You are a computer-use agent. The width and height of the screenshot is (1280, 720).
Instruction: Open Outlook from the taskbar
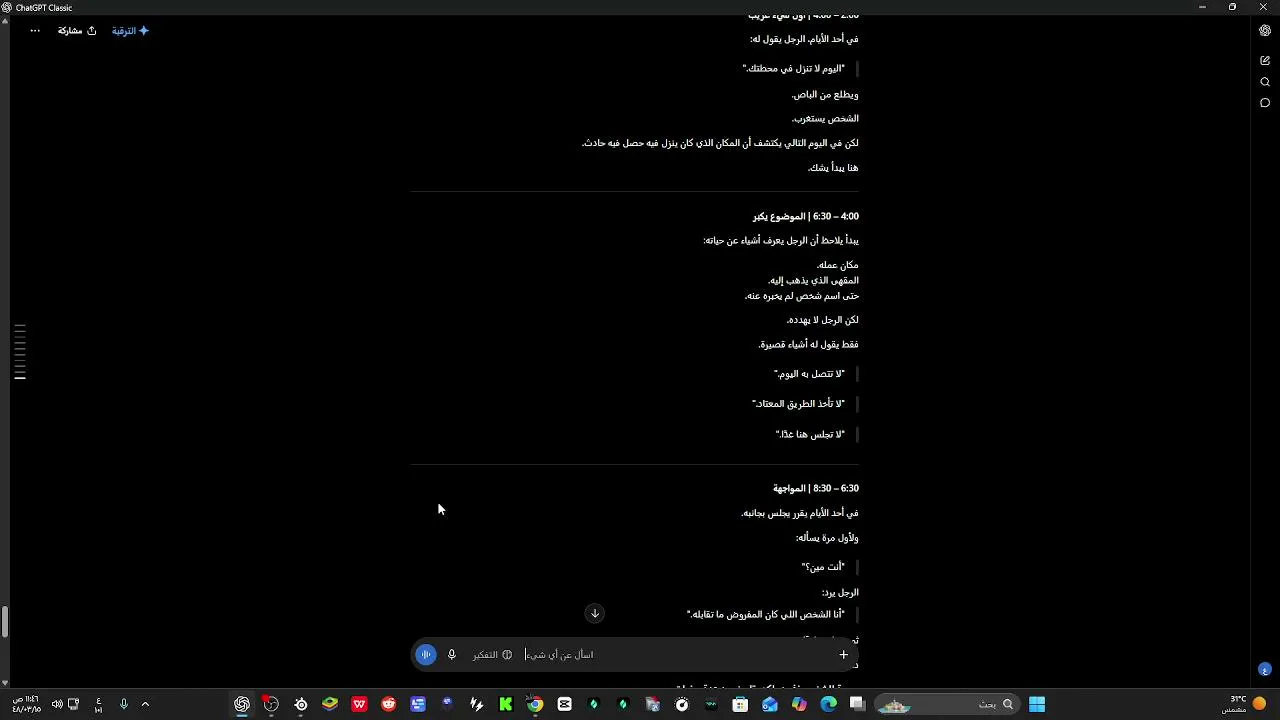pos(769,705)
